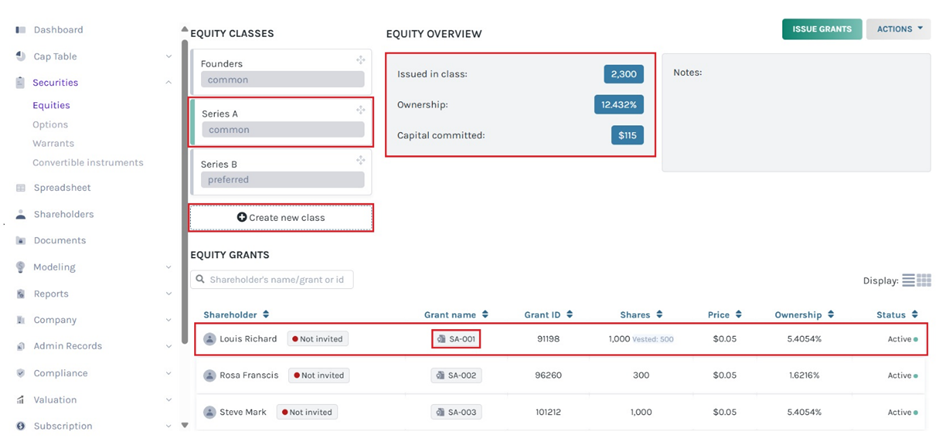Click the drag handle on Founders class

(x=360, y=61)
